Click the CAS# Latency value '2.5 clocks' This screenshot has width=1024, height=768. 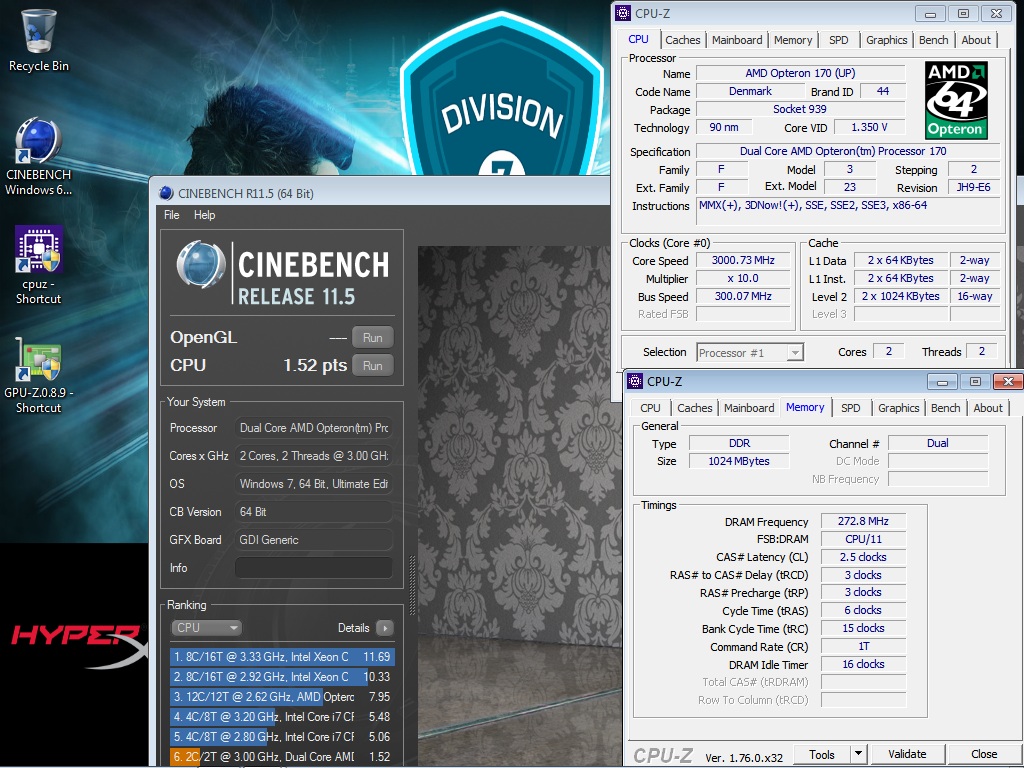863,557
